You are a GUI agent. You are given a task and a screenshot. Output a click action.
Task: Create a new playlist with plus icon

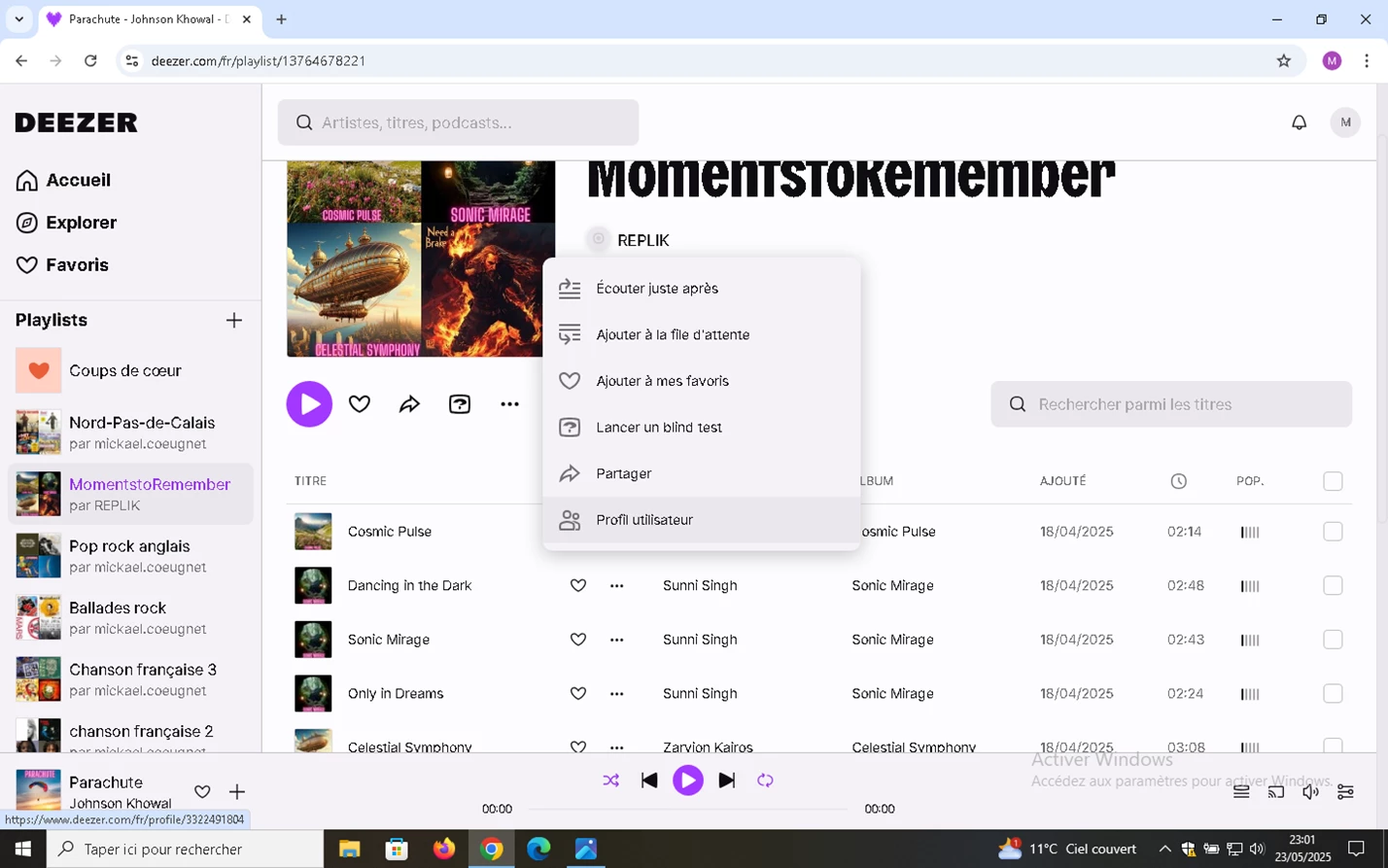(234, 320)
